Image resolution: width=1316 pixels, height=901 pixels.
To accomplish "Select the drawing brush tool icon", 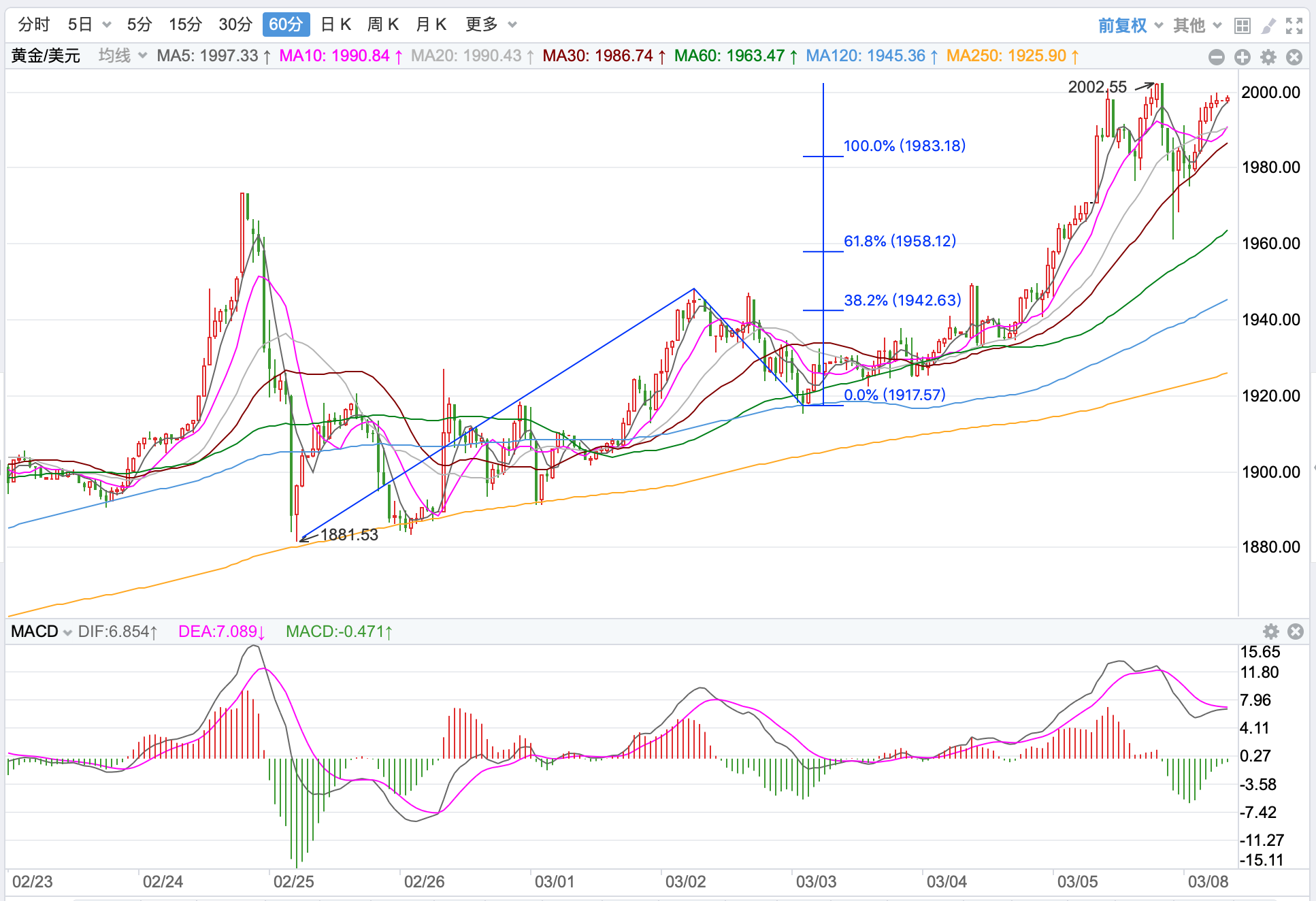I will coord(1268,26).
